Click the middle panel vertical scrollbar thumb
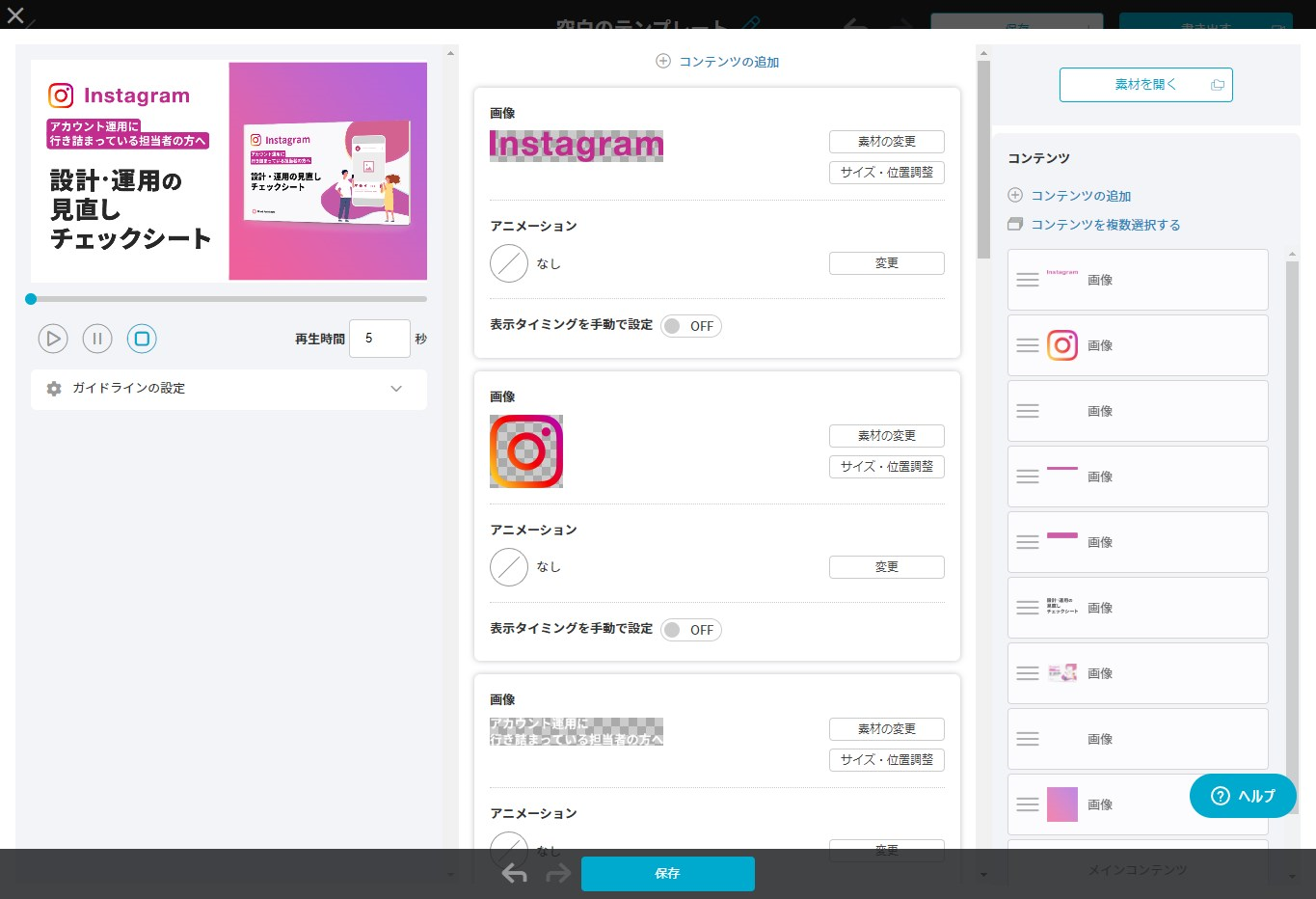This screenshot has width=1316, height=899. (x=983, y=160)
